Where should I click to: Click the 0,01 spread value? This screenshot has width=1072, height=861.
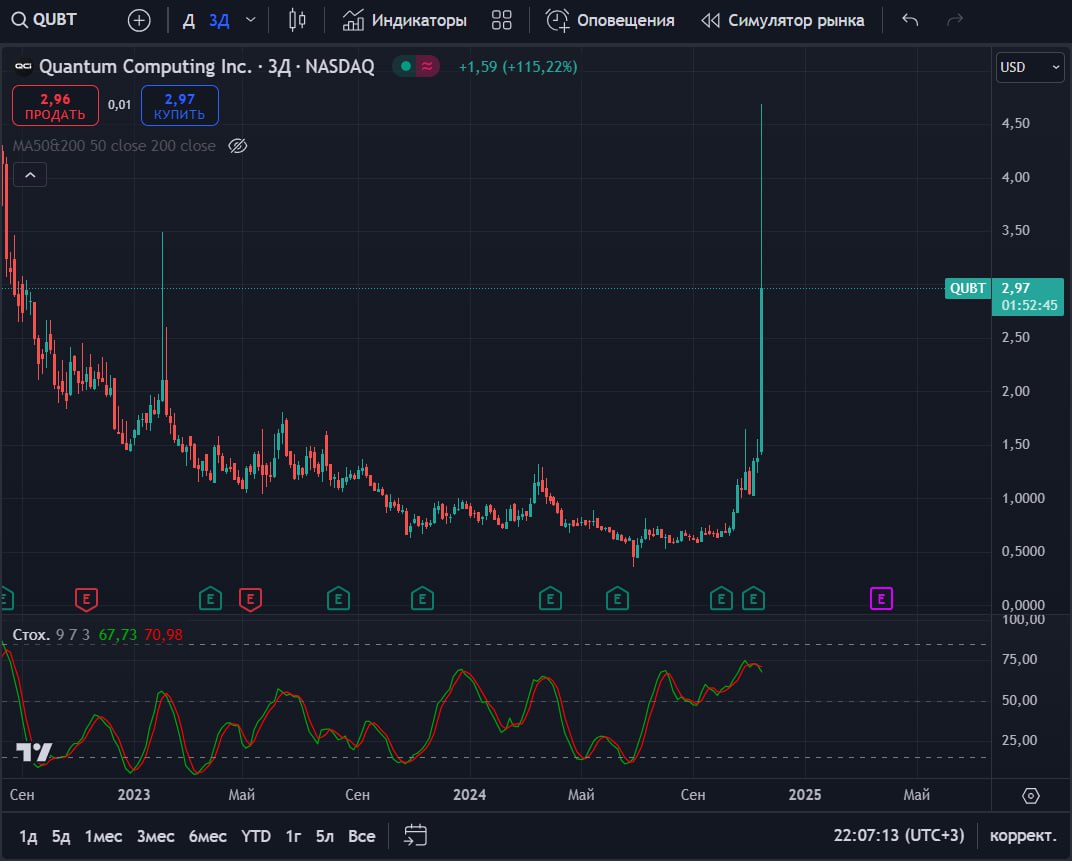tap(119, 105)
